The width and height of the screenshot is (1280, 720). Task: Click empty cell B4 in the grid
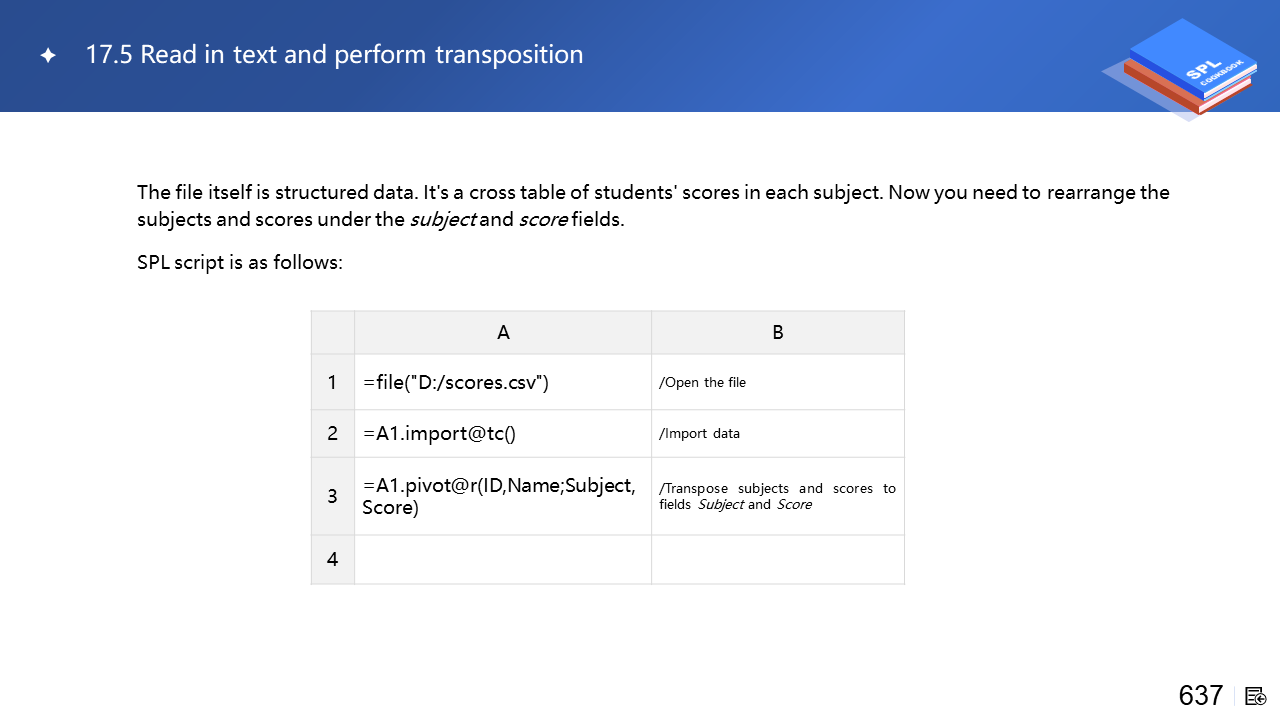point(778,559)
